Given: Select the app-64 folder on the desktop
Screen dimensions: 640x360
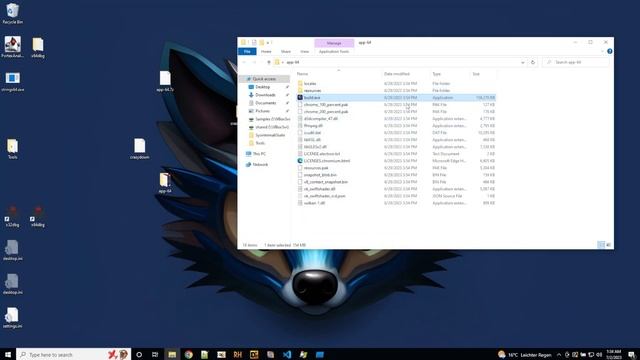Looking at the screenshot, I should (165, 183).
